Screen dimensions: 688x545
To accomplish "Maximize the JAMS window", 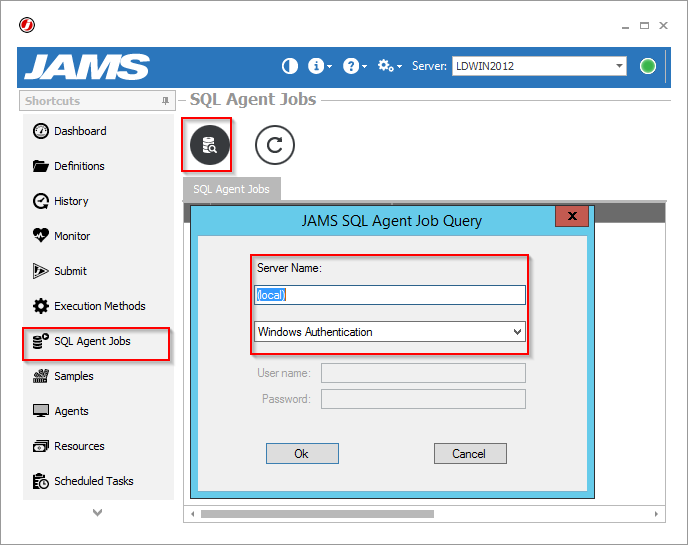I will click(644, 26).
